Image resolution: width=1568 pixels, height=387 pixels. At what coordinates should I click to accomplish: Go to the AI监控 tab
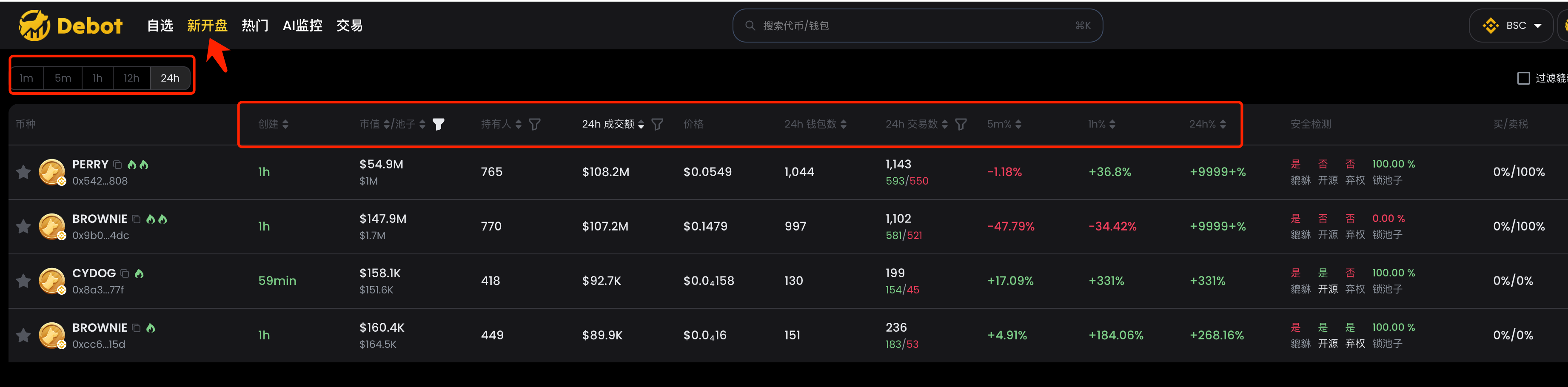pos(302,26)
